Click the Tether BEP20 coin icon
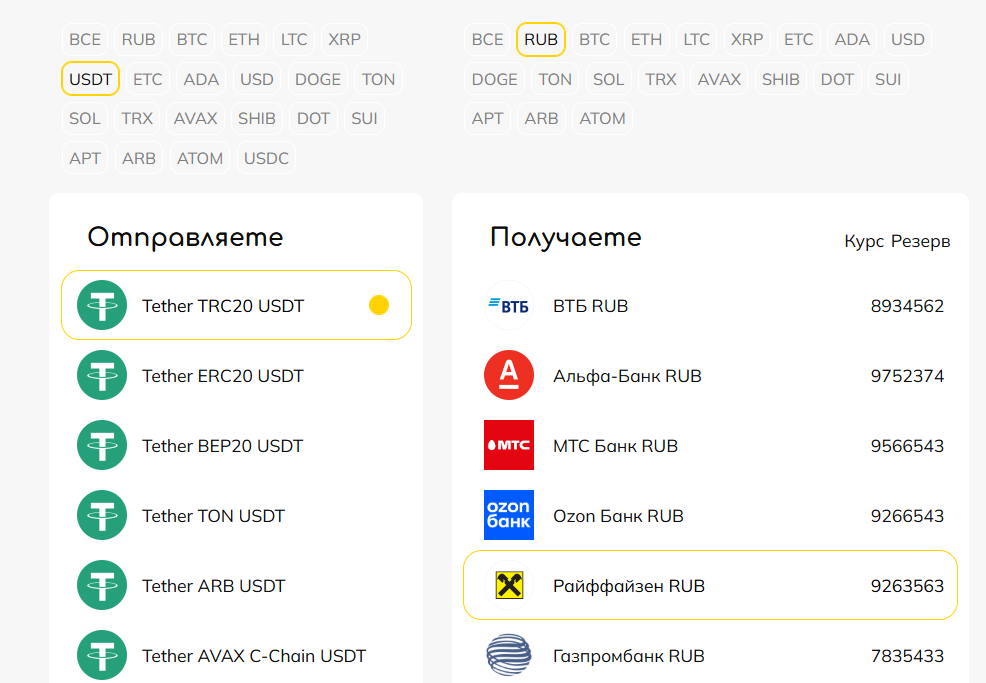The width and height of the screenshot is (986, 683). 102,446
